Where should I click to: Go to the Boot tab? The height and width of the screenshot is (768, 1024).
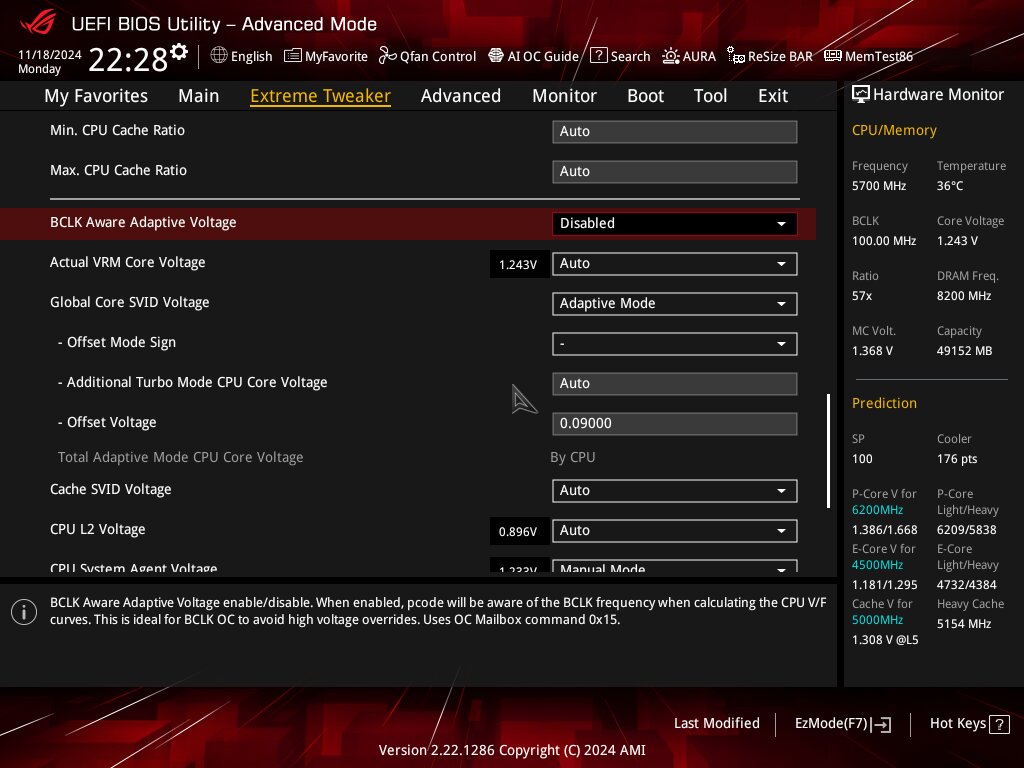[x=645, y=96]
